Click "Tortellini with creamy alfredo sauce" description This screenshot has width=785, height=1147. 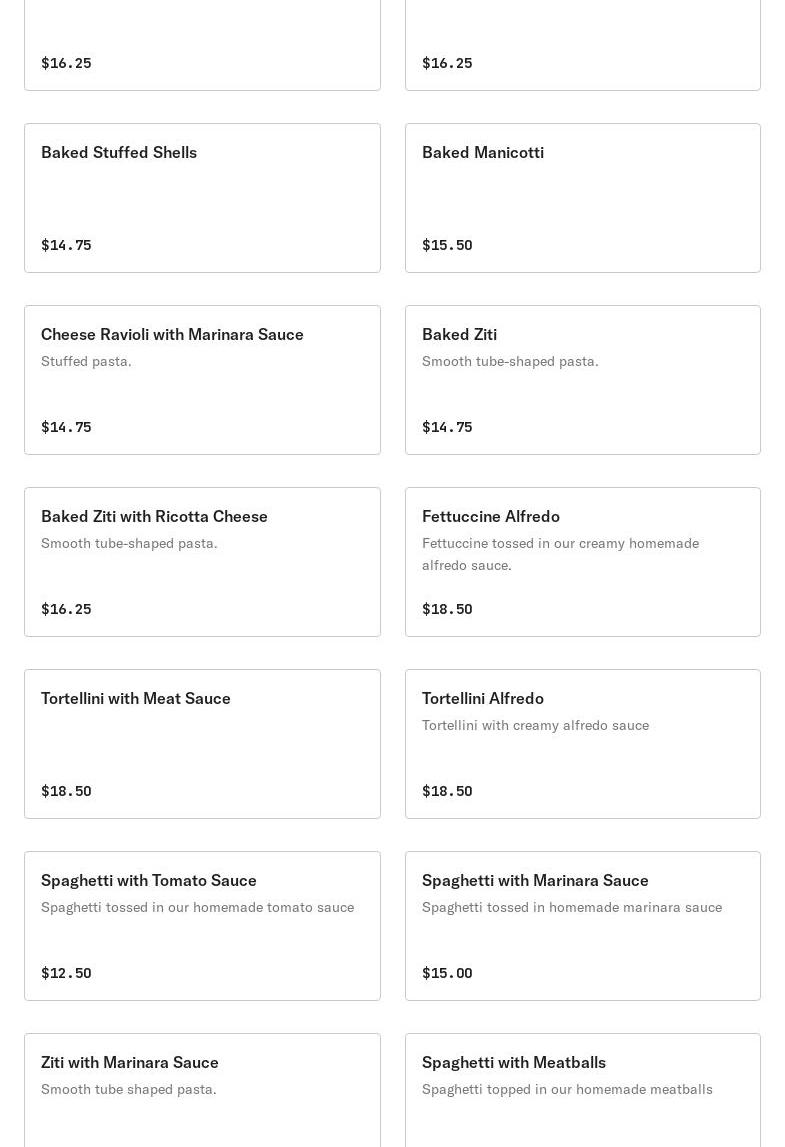(535, 725)
